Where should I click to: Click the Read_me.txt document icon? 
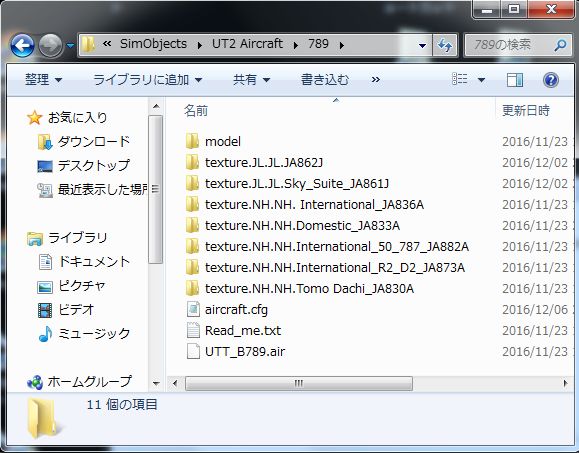pyautogui.click(x=193, y=330)
